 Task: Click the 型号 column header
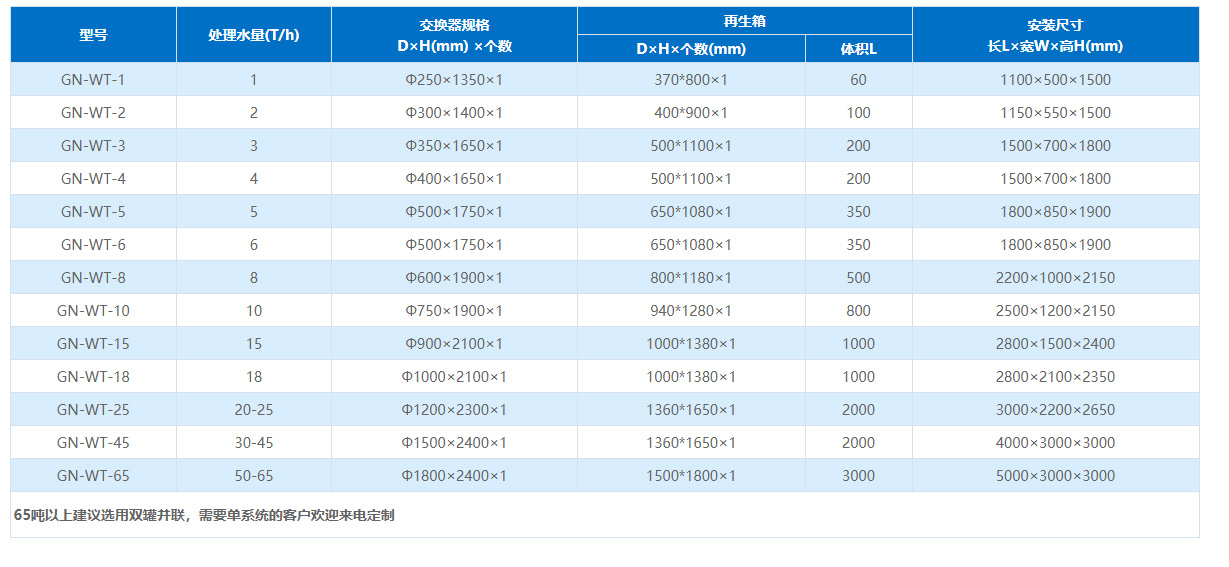click(x=93, y=35)
